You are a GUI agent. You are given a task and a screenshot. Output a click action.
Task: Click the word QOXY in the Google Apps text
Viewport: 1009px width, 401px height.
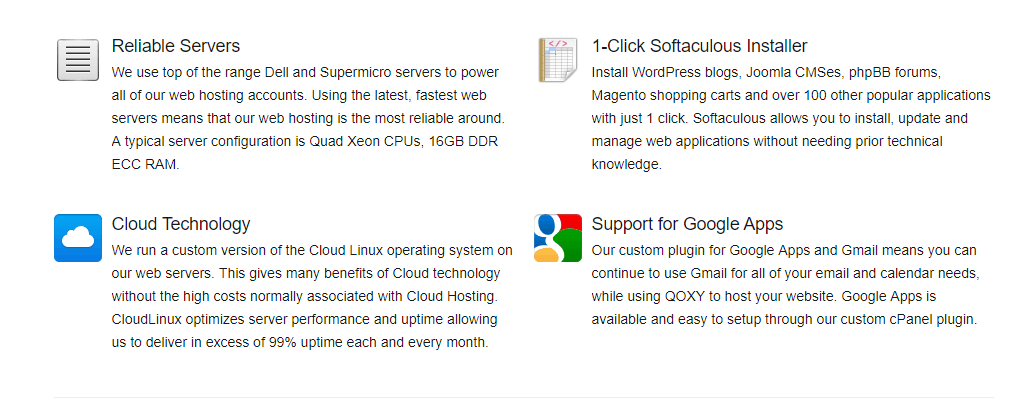682,297
